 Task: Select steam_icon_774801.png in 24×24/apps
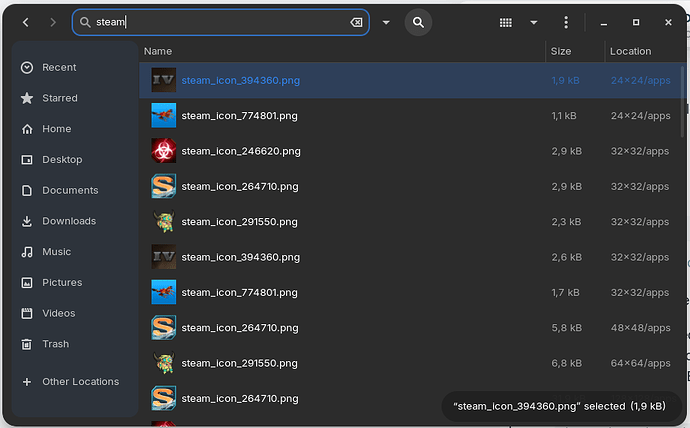[x=239, y=116]
